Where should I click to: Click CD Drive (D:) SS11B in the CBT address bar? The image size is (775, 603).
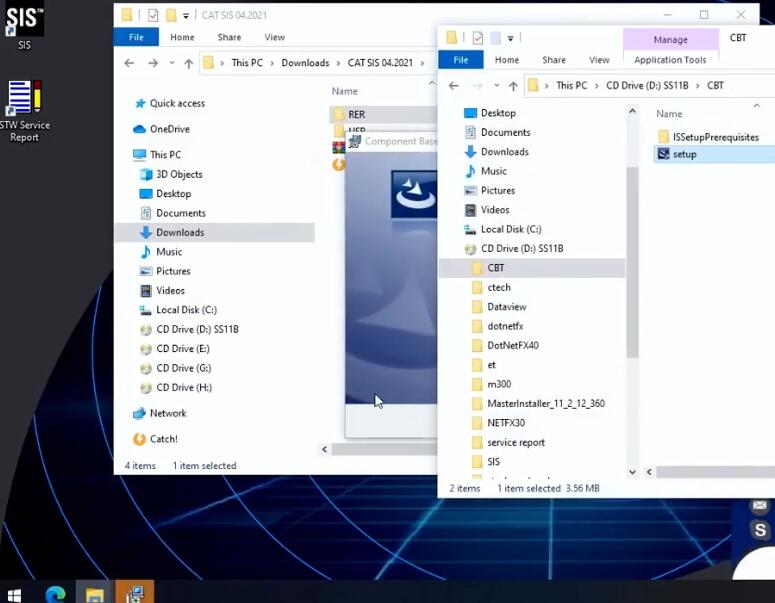tap(647, 86)
